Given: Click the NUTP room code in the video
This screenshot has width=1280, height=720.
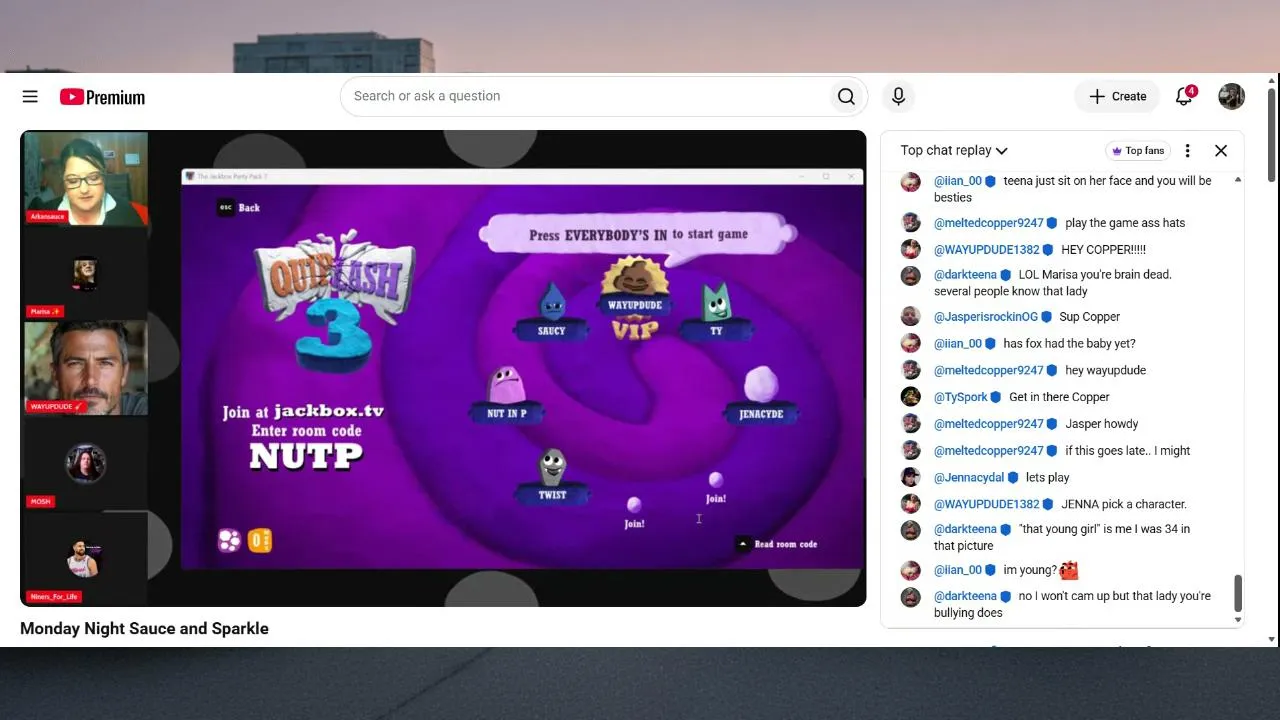Looking at the screenshot, I should click(x=306, y=456).
